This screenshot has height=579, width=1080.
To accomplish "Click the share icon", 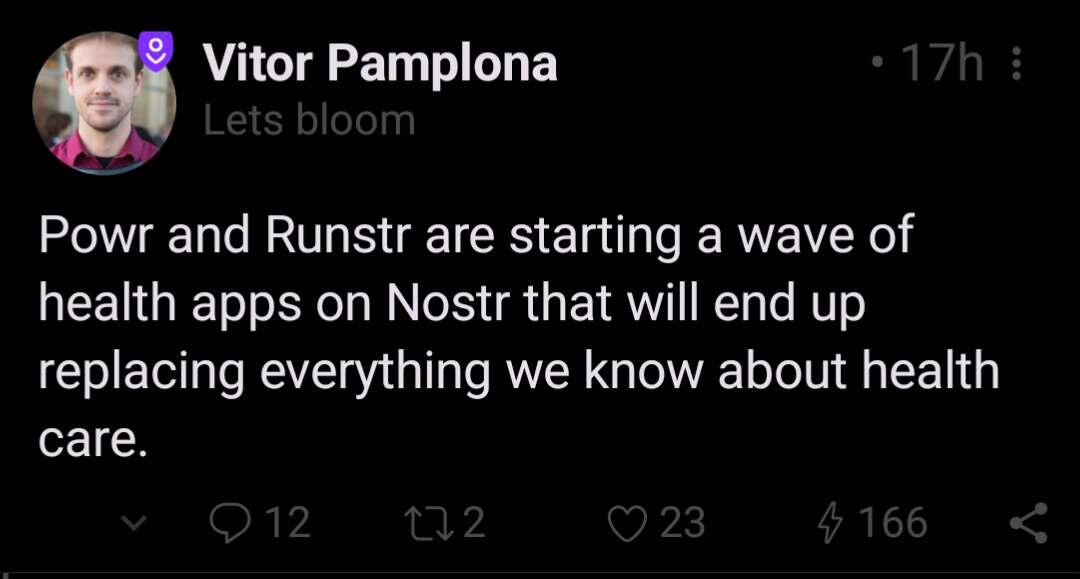I will (x=1029, y=523).
